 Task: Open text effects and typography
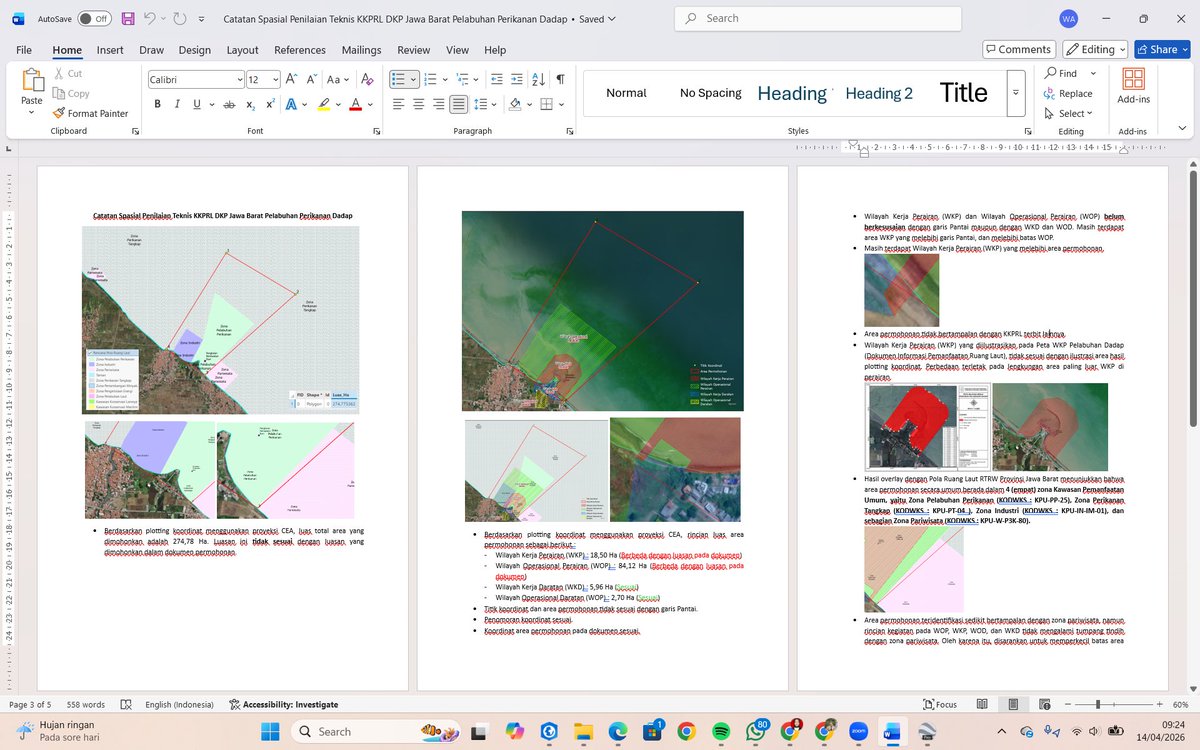(292, 104)
